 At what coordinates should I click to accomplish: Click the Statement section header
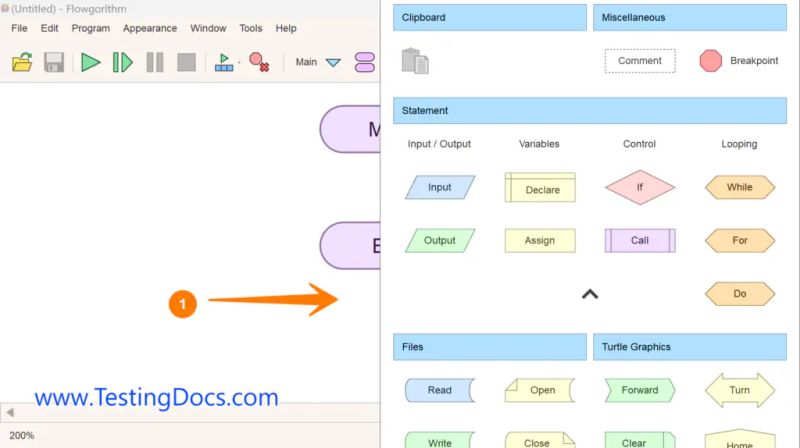coord(590,111)
